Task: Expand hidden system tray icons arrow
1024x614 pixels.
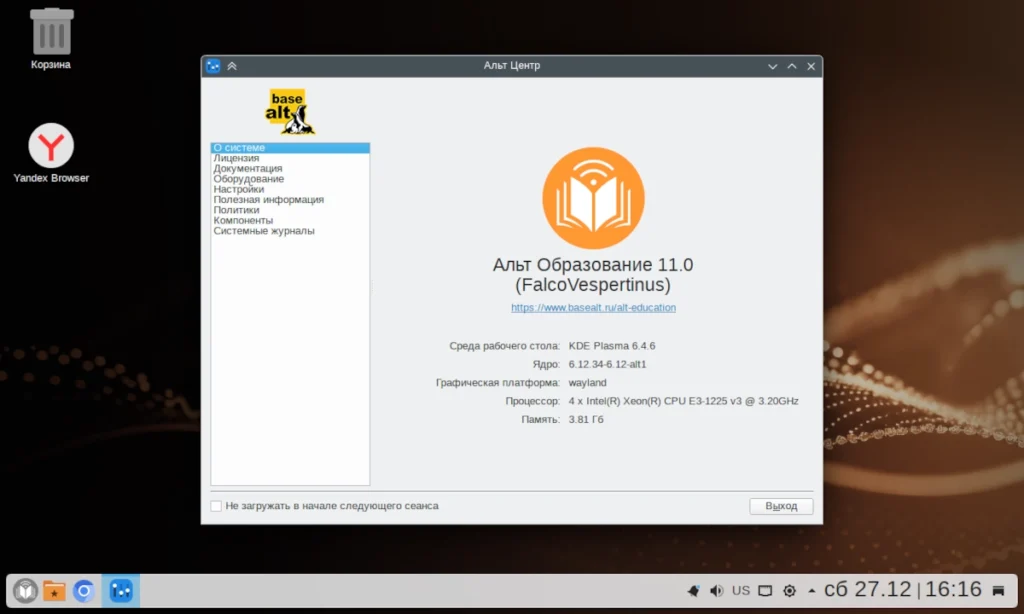Action: [x=812, y=591]
